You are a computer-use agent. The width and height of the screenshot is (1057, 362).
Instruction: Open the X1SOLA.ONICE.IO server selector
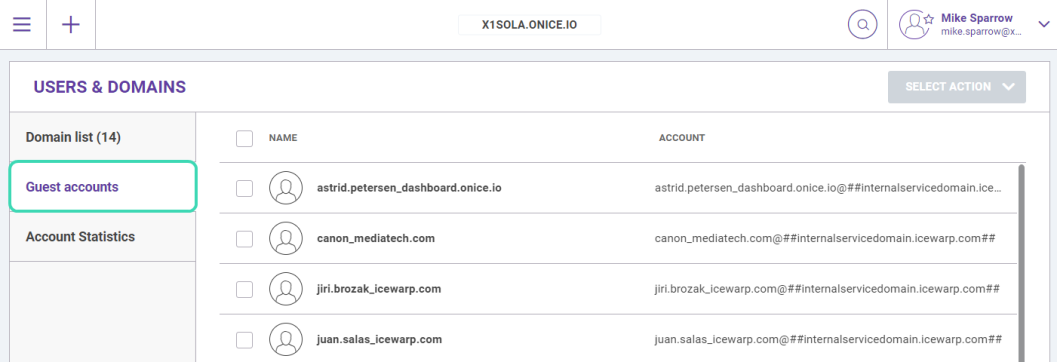pyautogui.click(x=529, y=25)
